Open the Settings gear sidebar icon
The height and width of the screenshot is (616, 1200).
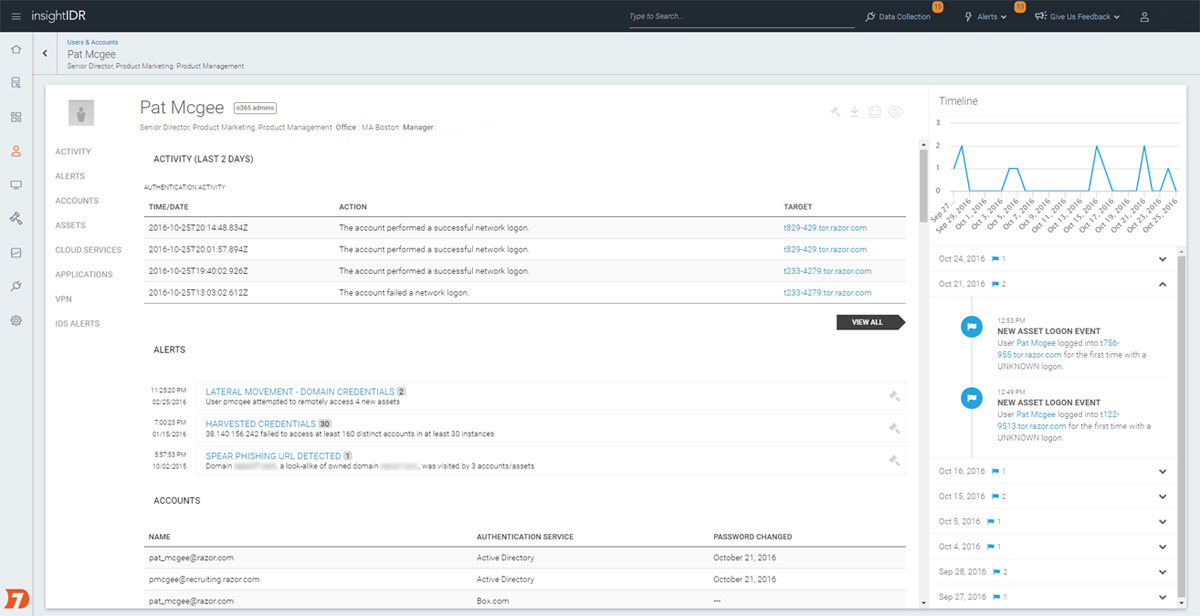tap(16, 321)
